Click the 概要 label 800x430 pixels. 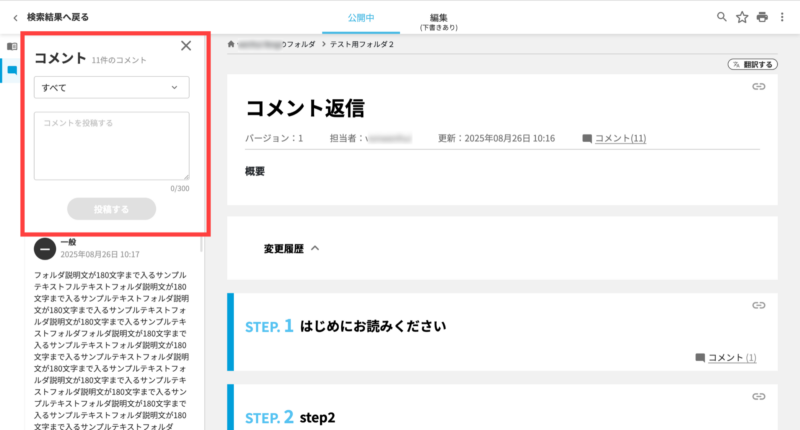click(x=255, y=171)
